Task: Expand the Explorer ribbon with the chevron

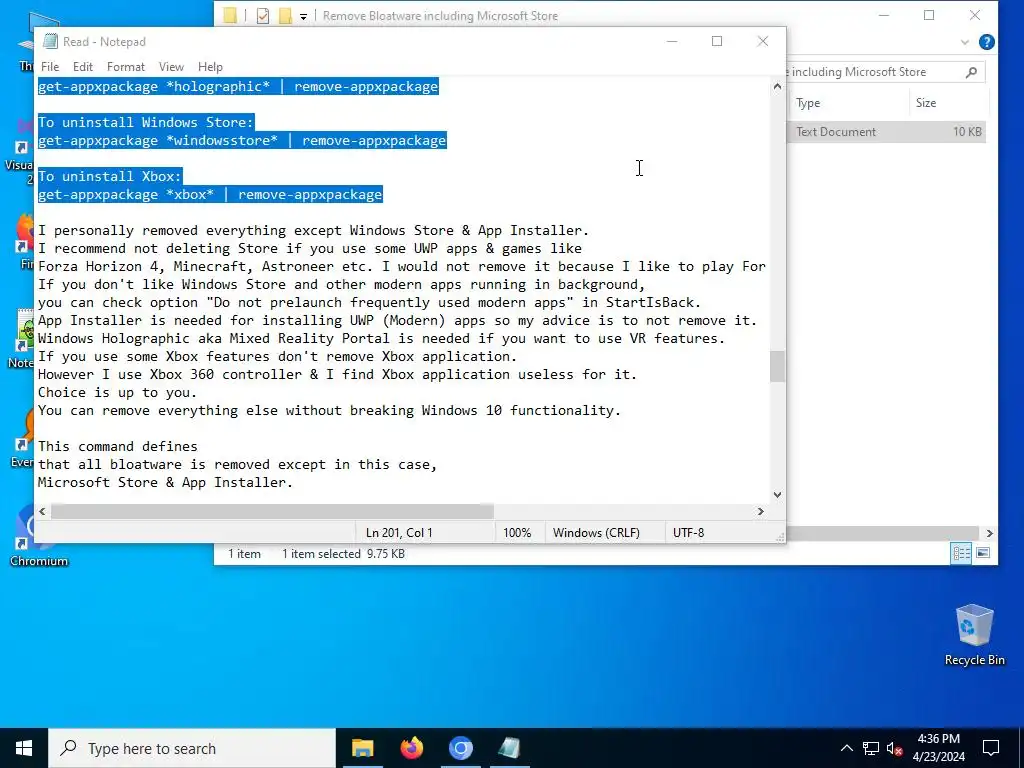Action: (x=965, y=42)
